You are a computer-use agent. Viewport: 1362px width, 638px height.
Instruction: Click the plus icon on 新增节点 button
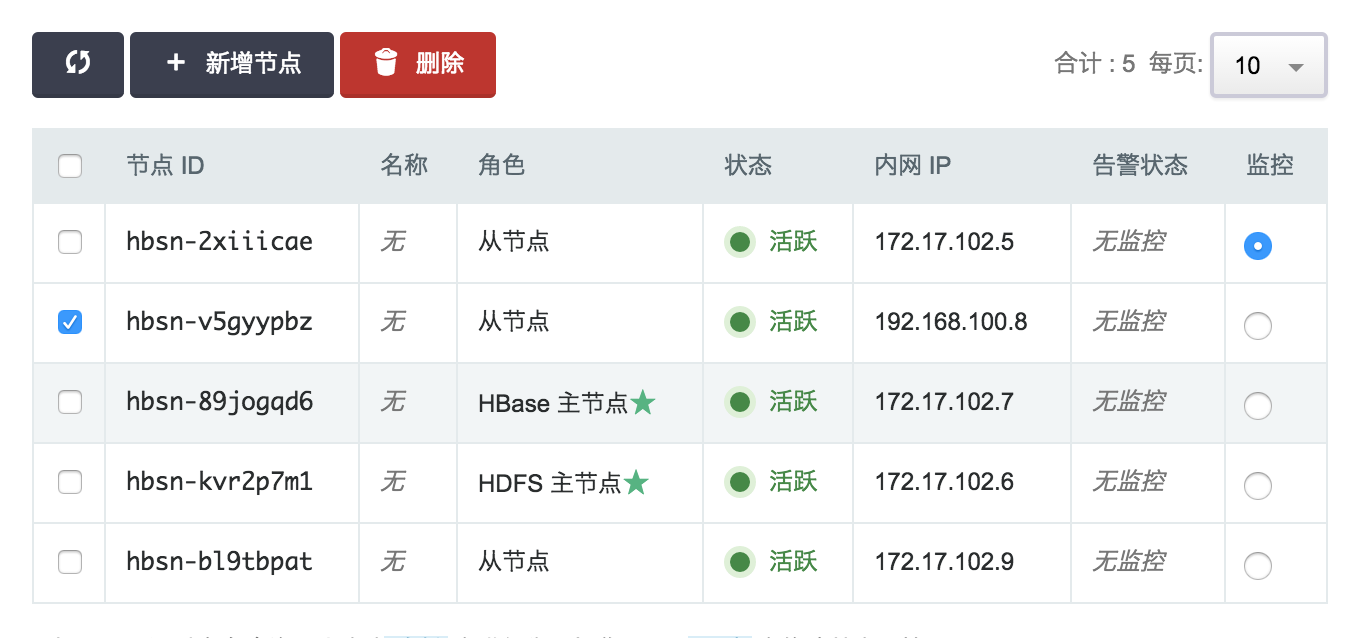pos(176,64)
